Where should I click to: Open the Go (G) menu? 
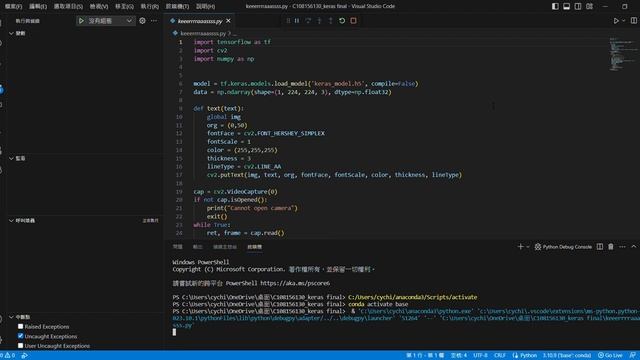[124, 7]
